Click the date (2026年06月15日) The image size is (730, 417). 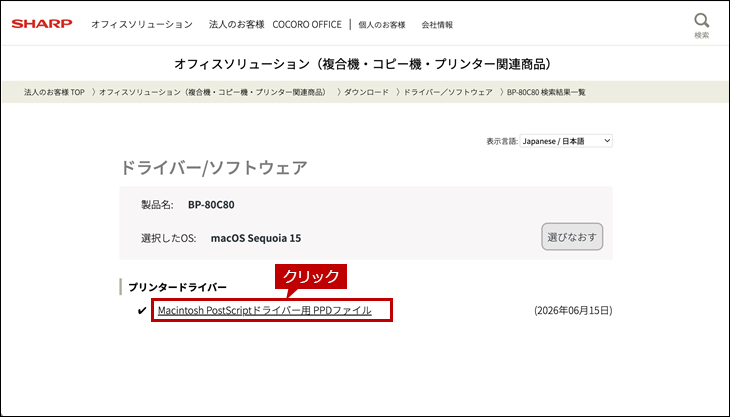(573, 310)
